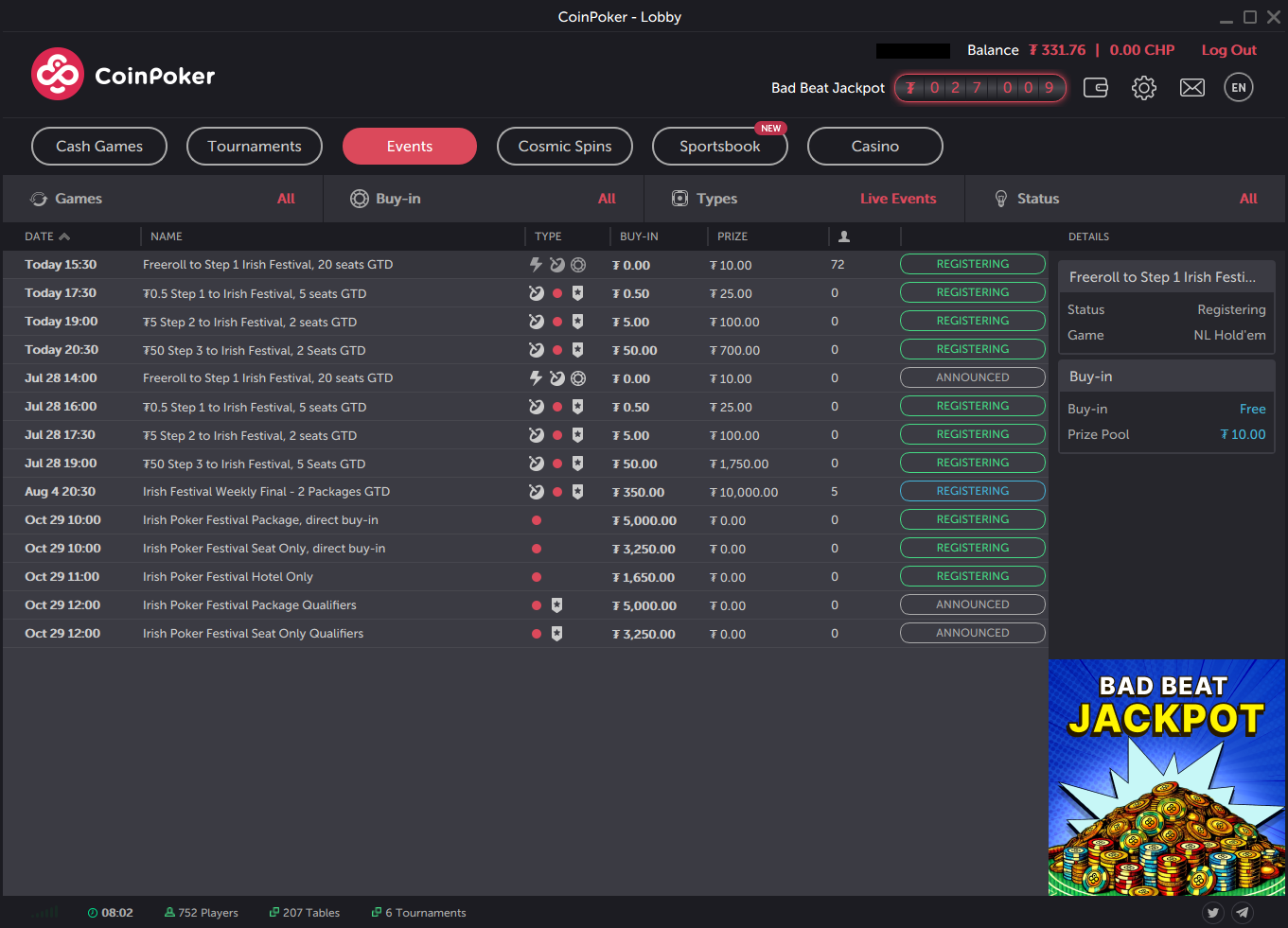1288x928 pixels.
Task: Open the Cosmic Spins tab
Action: pos(565,147)
